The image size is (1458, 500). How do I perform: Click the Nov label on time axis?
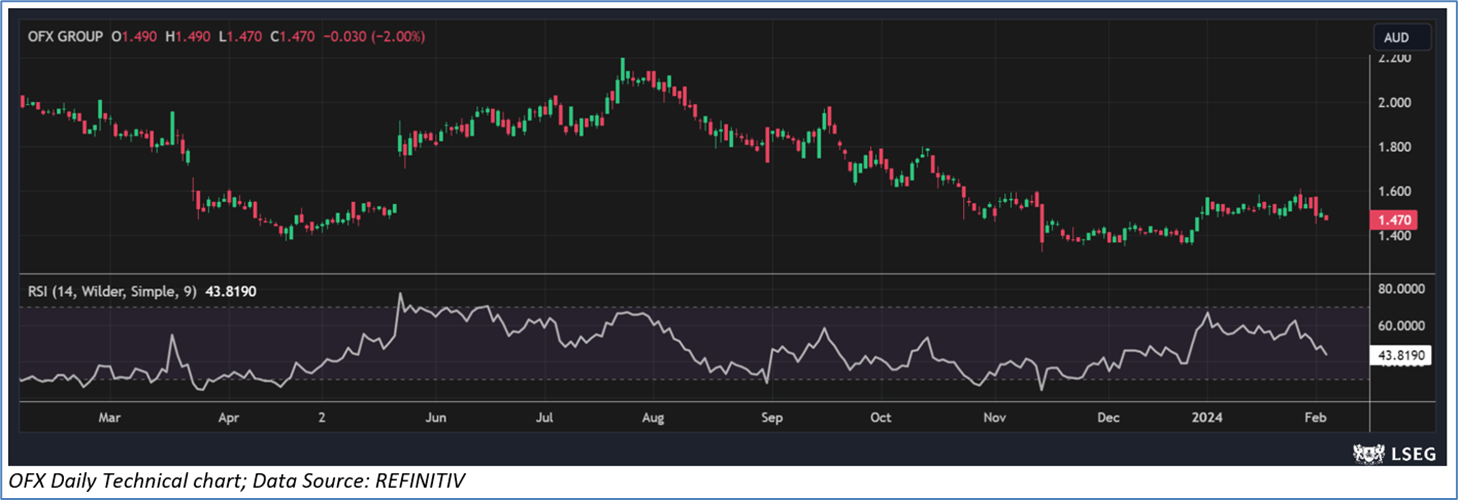(993, 416)
